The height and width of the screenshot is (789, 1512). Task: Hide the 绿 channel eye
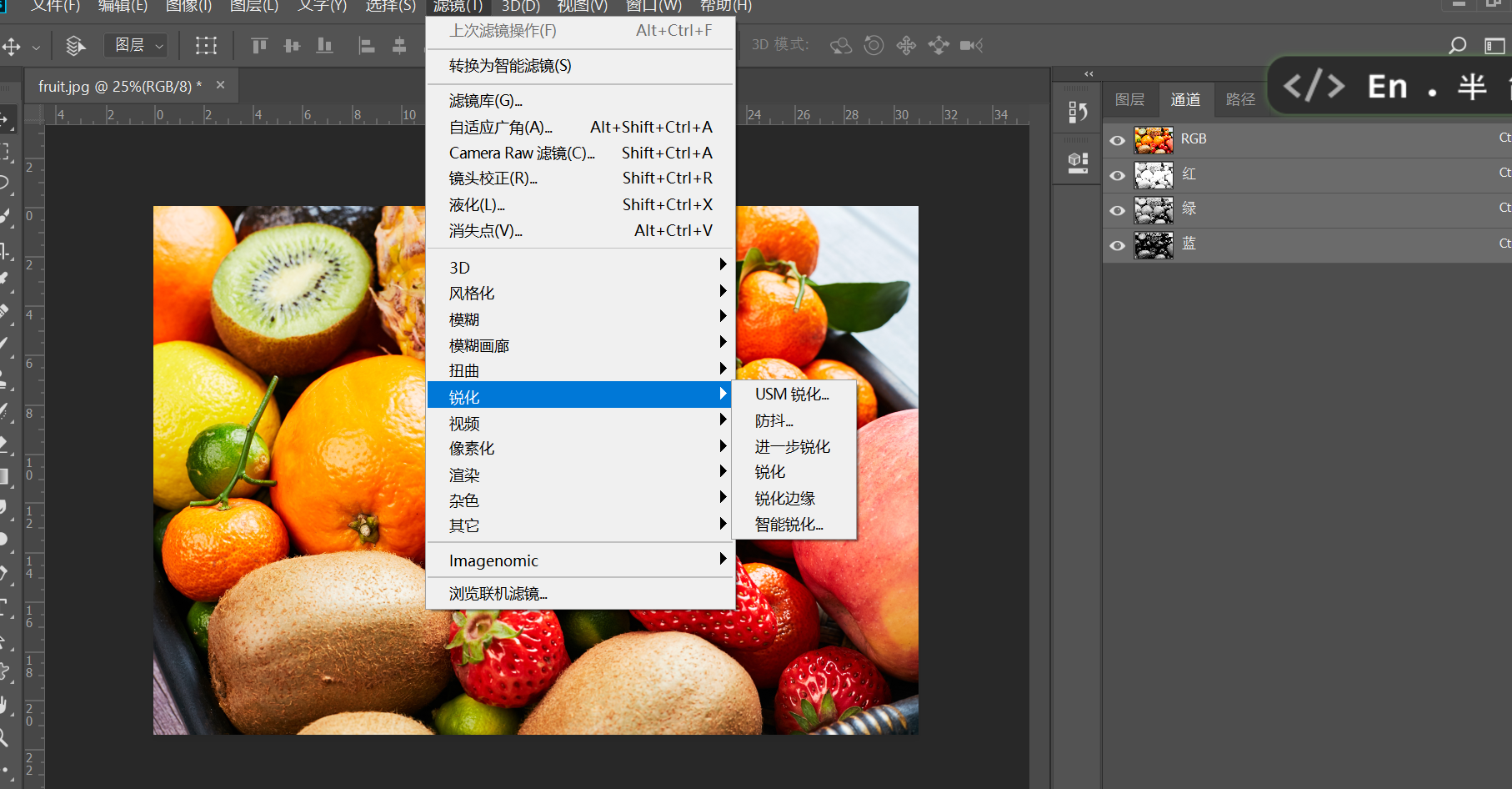point(1118,210)
